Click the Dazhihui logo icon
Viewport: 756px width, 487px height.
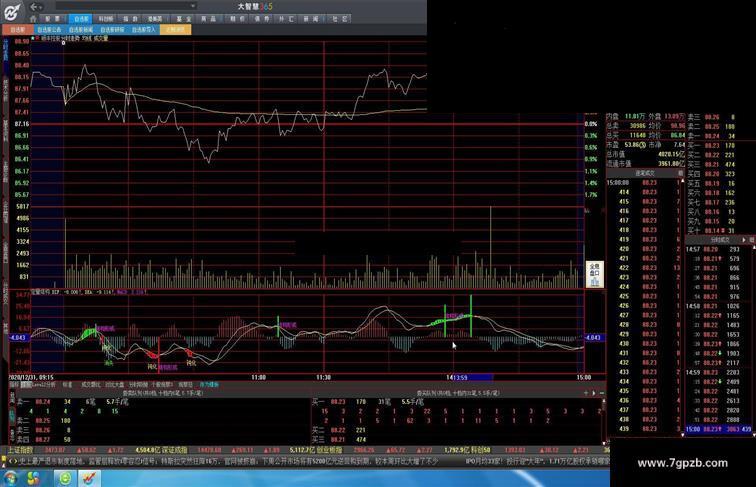point(12,11)
